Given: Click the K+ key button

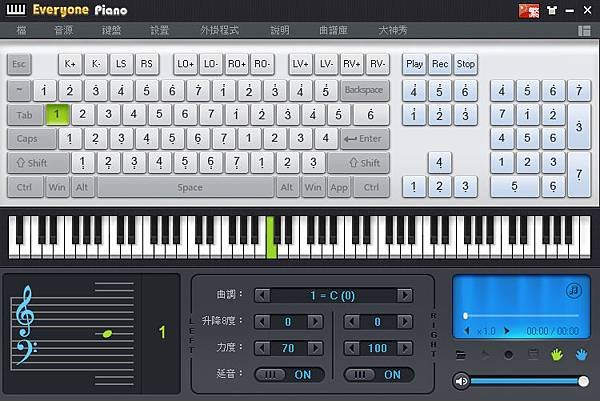Looking at the screenshot, I should tap(70, 64).
